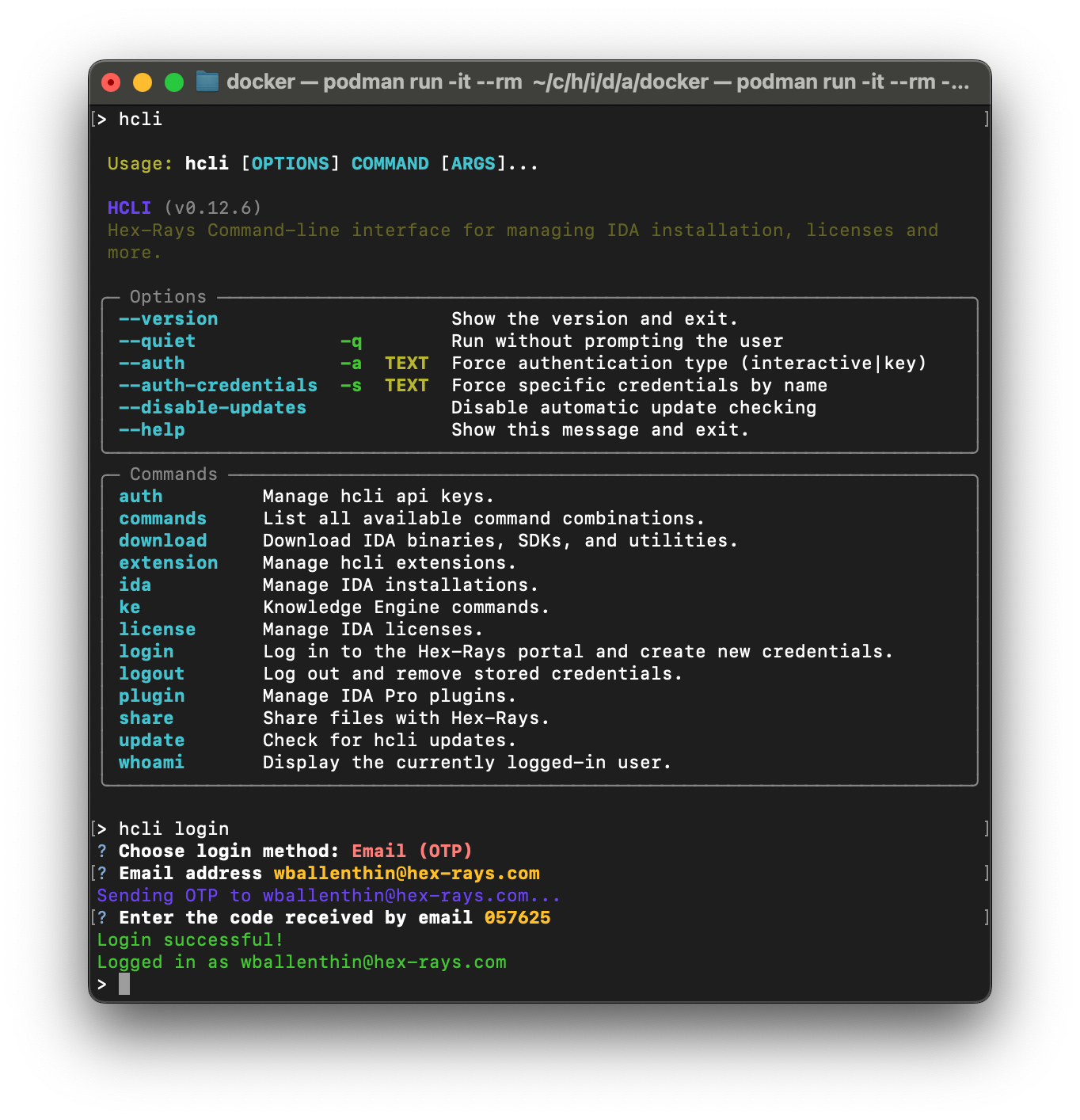Click the purple 'HCLI' version heading
The height and width of the screenshot is (1120, 1080).
pyautogui.click(x=129, y=208)
